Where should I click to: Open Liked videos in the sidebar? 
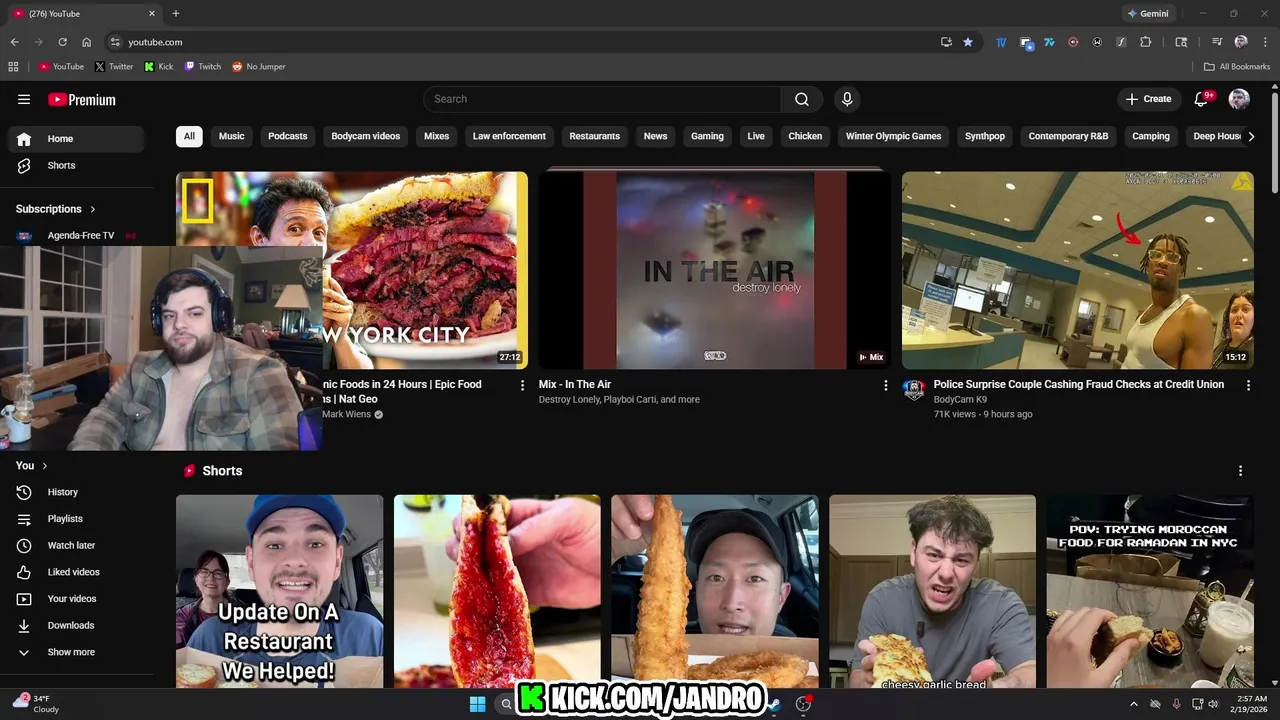click(x=76, y=572)
